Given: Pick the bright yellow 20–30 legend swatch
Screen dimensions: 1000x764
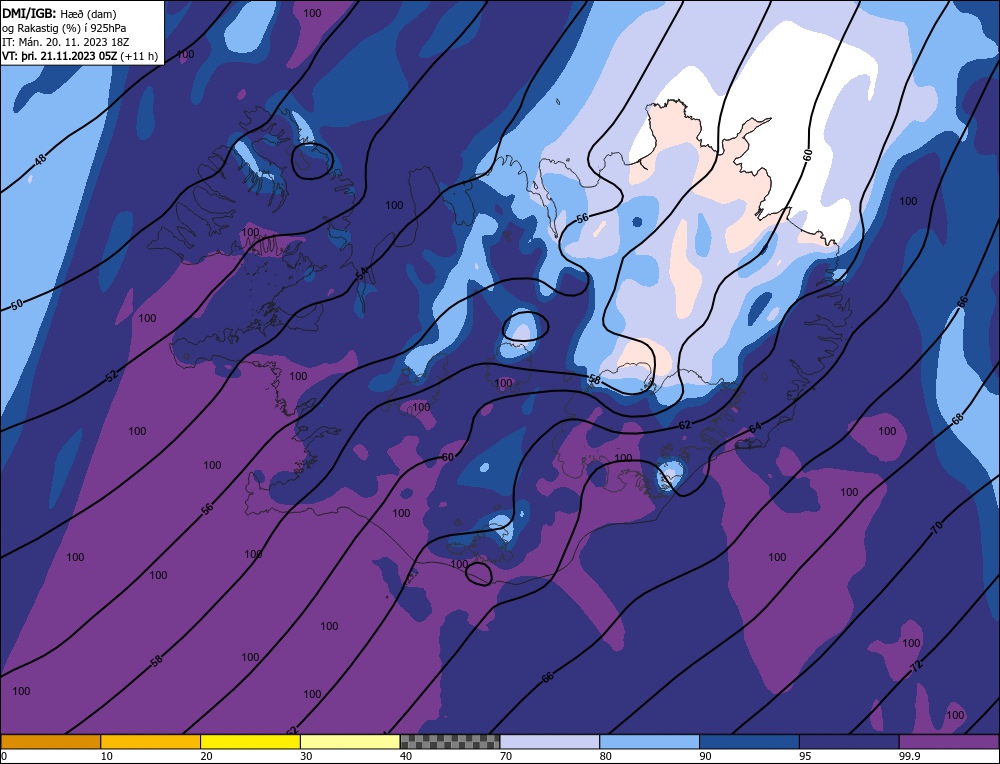Looking at the screenshot, I should pos(250,741).
